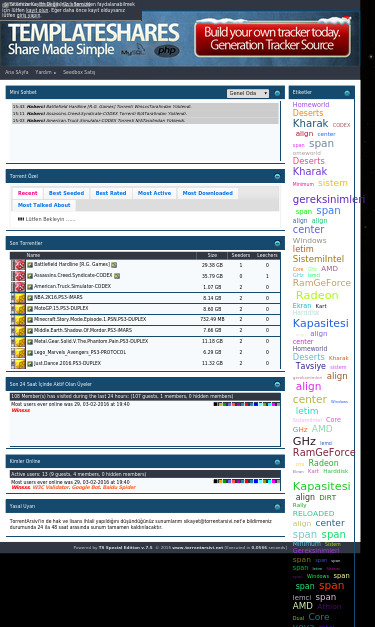
Task: Collapse the Etiketler sidebar panel
Action: point(347,93)
